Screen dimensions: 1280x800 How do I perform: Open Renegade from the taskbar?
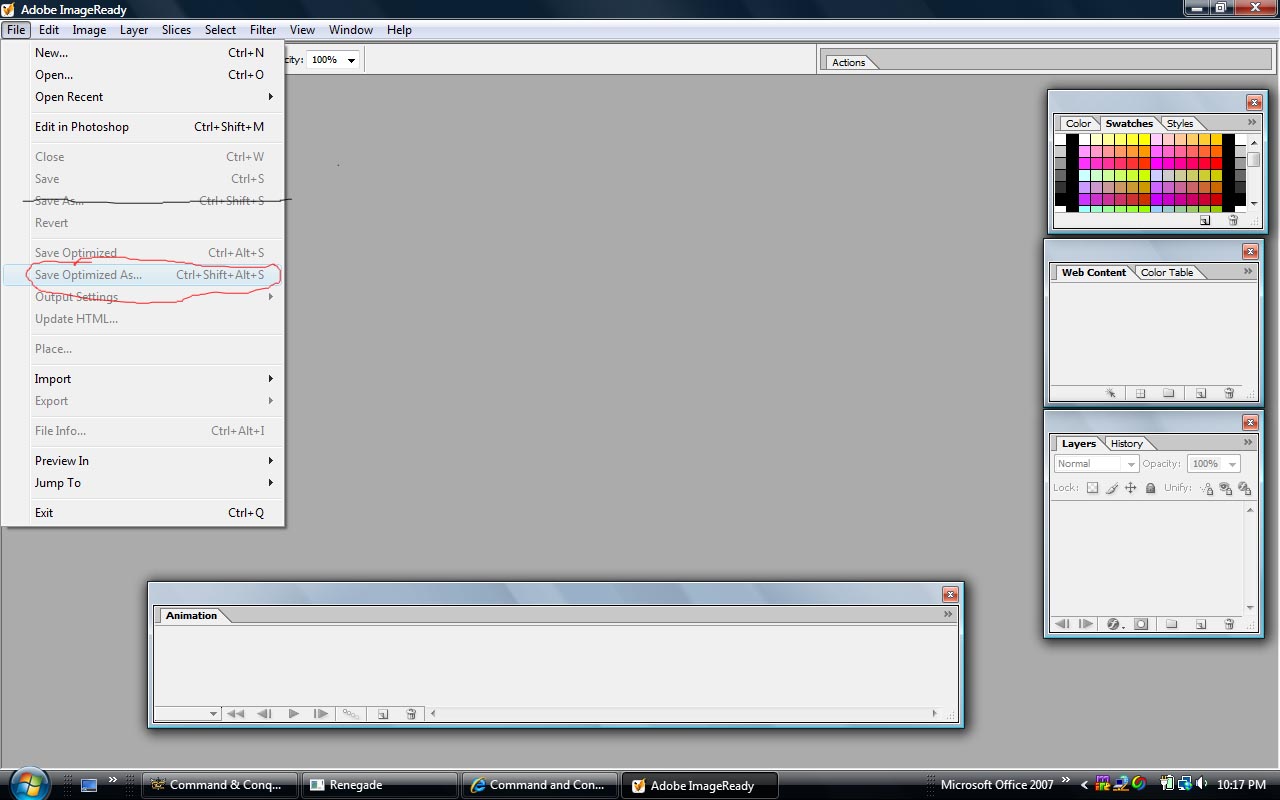(x=380, y=785)
